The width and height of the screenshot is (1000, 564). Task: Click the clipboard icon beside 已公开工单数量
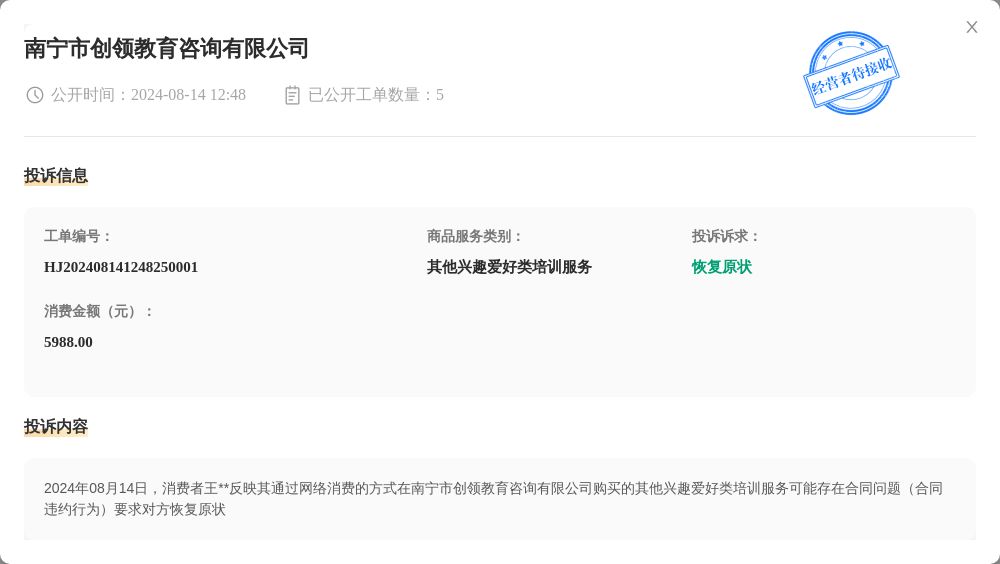[292, 95]
